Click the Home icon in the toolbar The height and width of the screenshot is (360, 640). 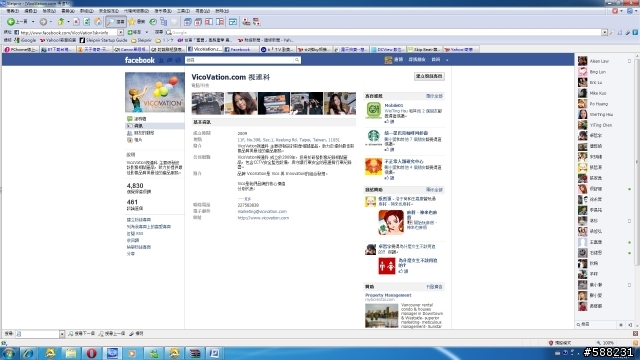tap(98, 22)
